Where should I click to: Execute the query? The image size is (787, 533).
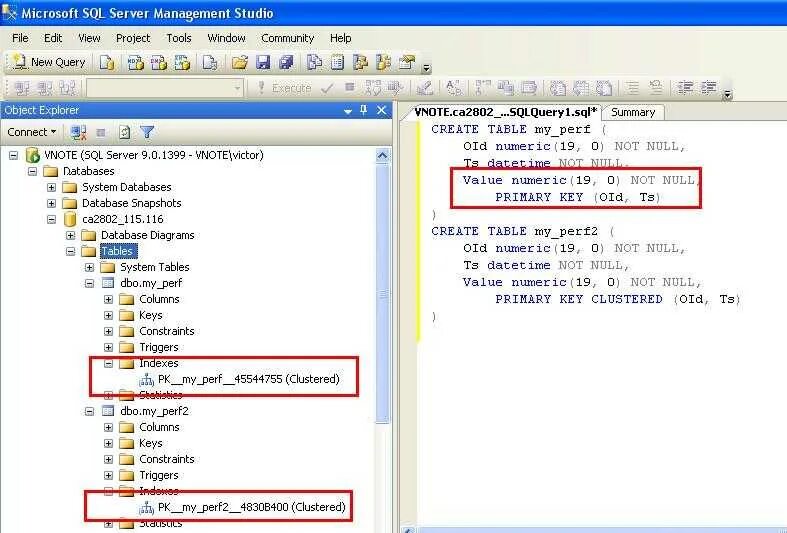(x=285, y=88)
